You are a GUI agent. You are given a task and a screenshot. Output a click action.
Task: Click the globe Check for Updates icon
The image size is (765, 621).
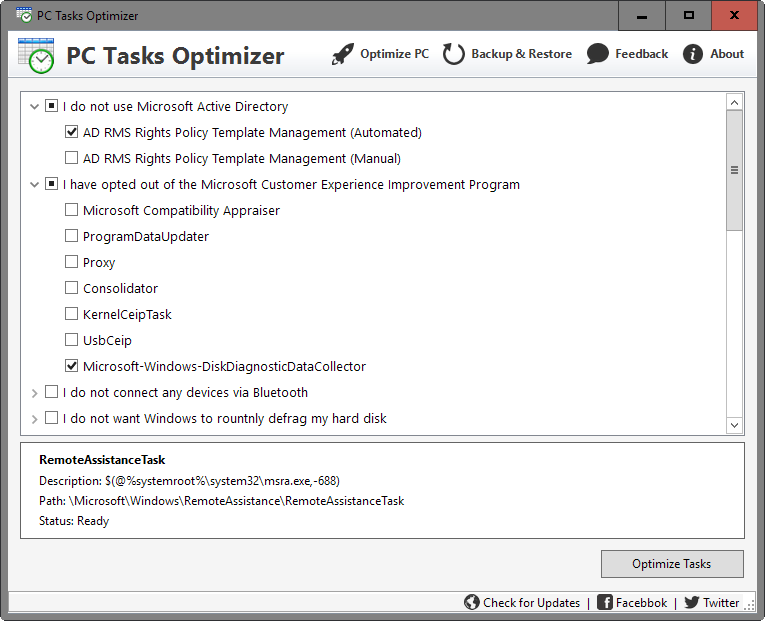pyautogui.click(x=472, y=602)
